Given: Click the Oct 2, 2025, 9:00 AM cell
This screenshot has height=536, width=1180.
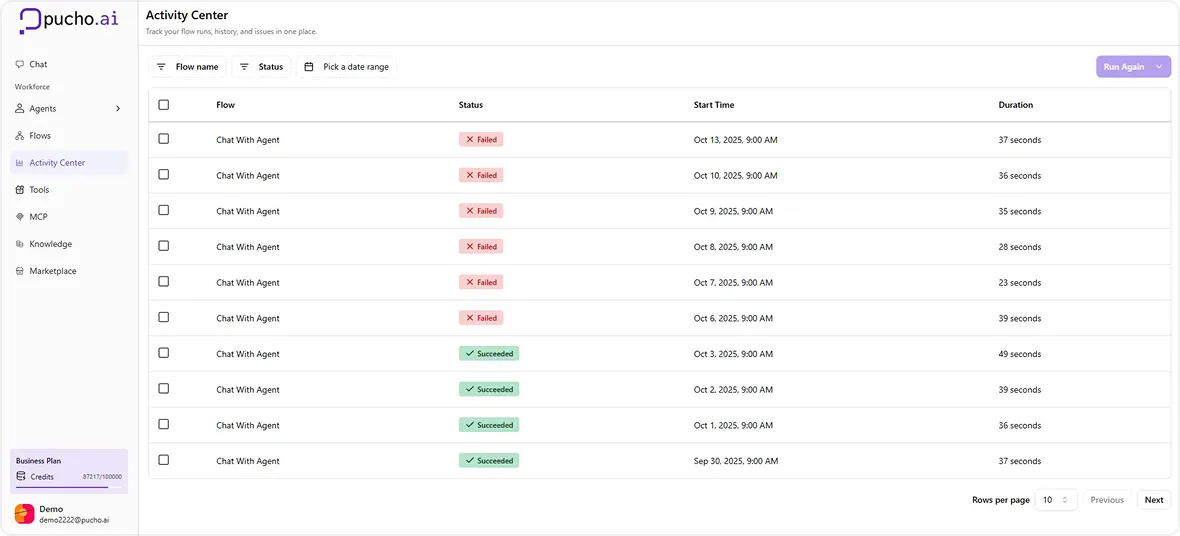Looking at the screenshot, I should click(733, 389).
